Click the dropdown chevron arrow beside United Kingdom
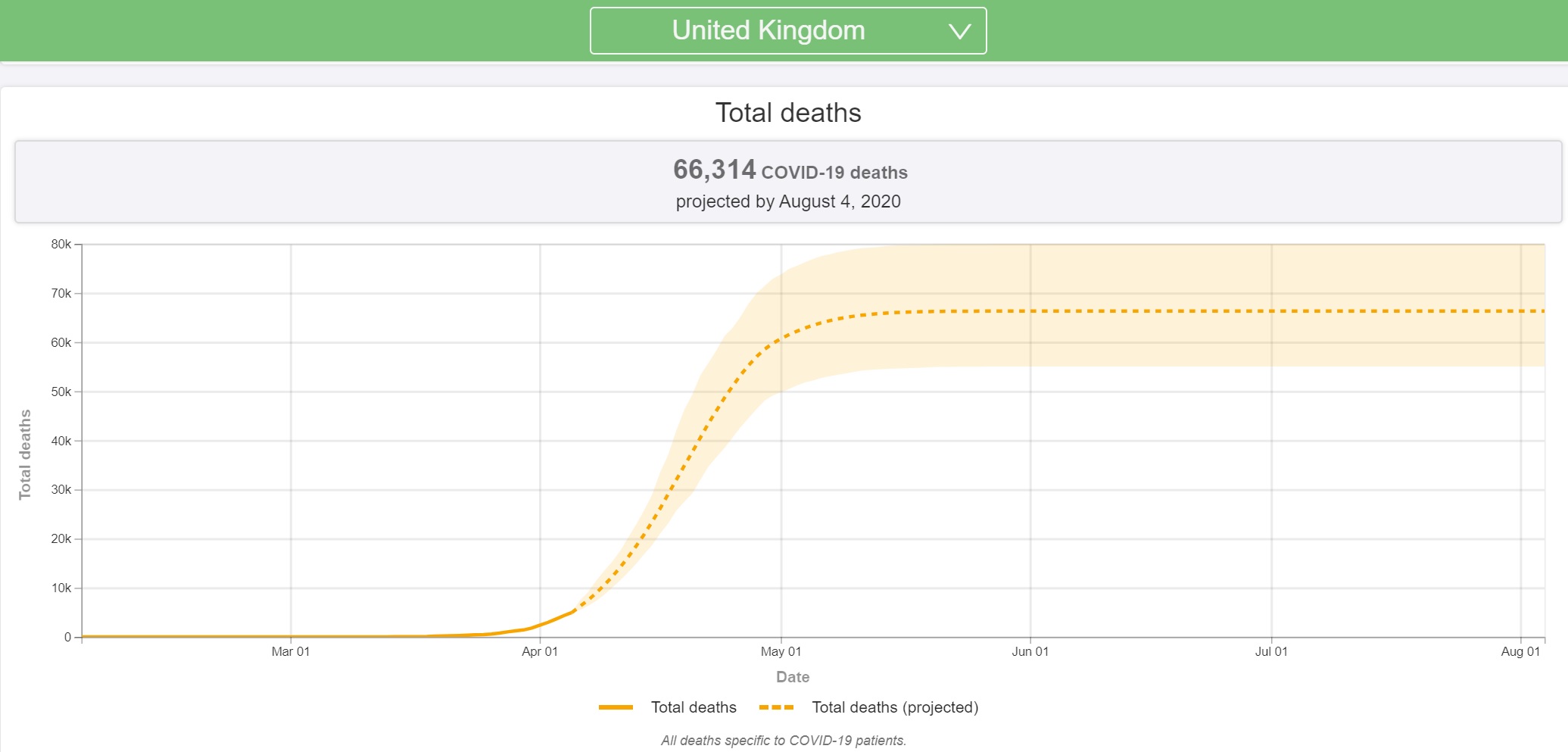The height and width of the screenshot is (752, 1568). coord(959,32)
